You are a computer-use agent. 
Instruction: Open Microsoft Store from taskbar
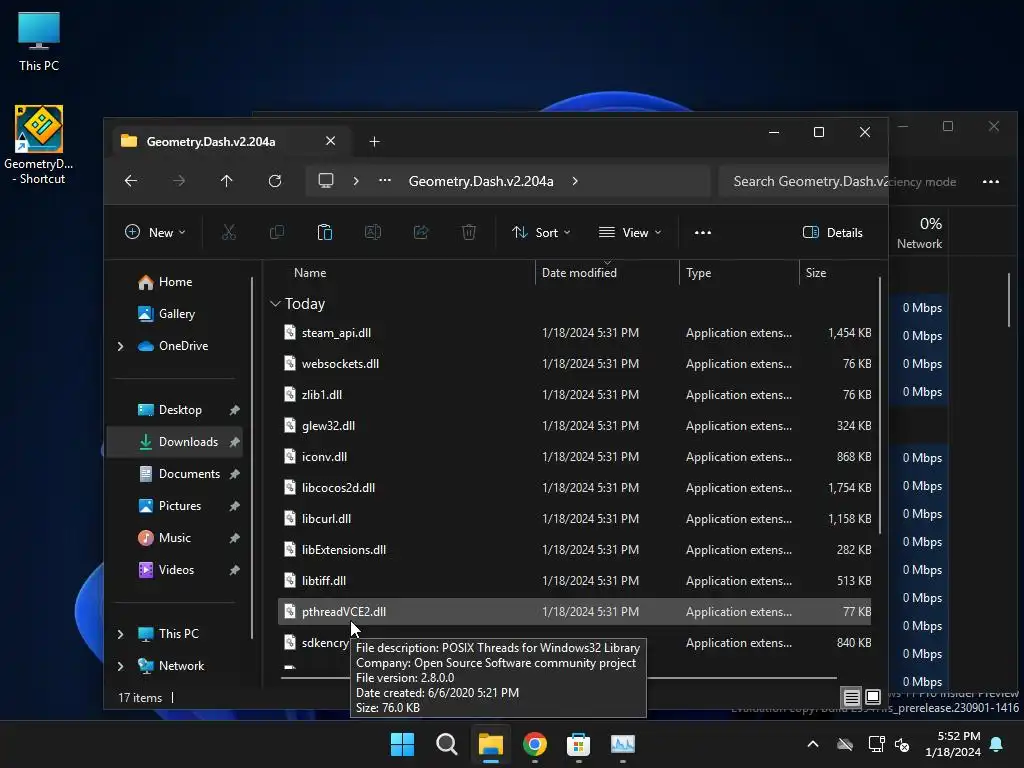click(579, 744)
